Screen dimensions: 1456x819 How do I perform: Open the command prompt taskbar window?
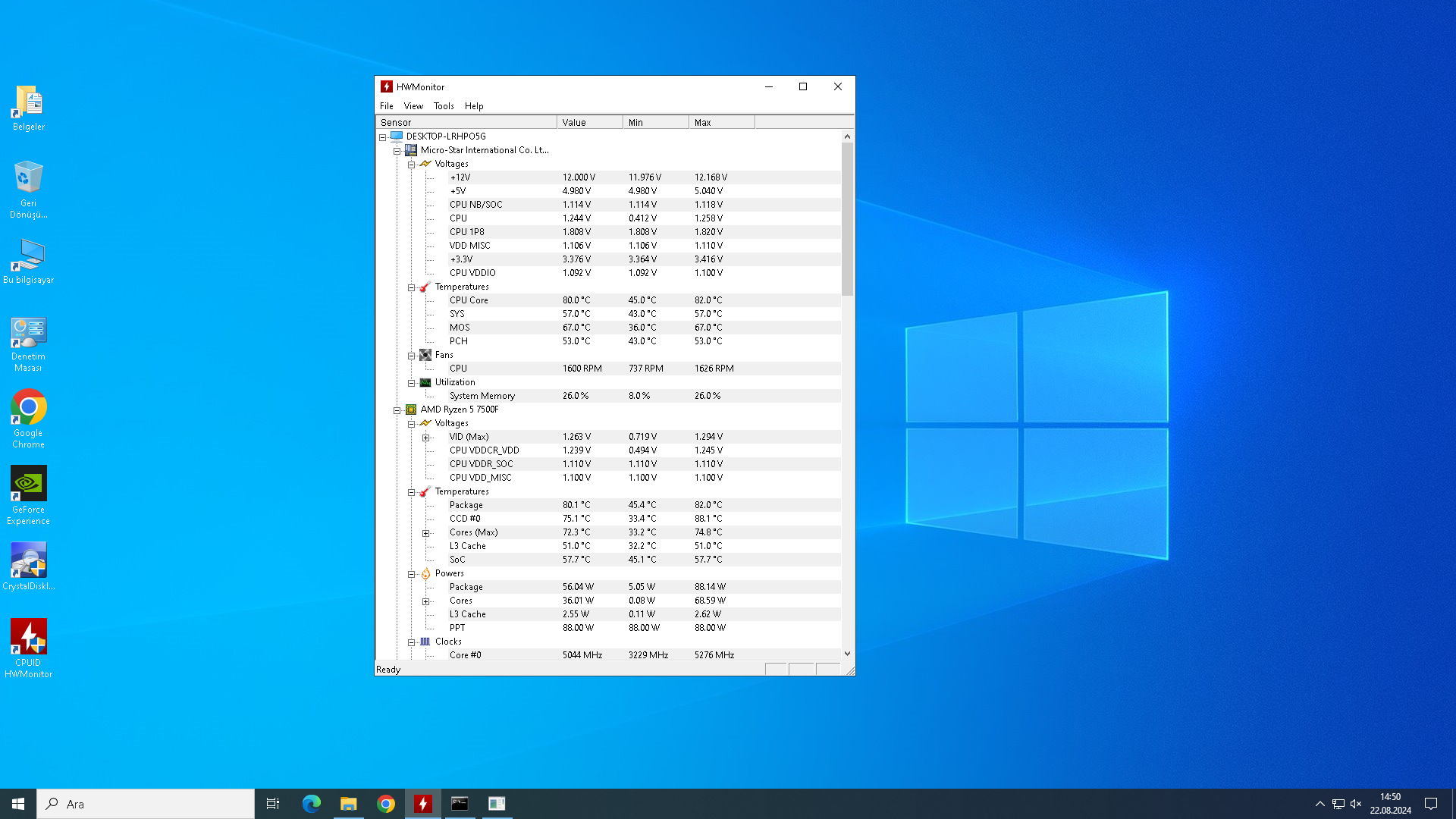[x=460, y=804]
